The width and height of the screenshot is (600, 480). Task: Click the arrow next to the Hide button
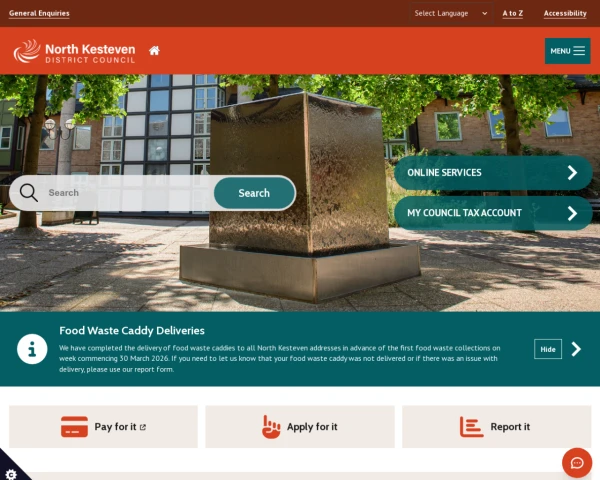point(576,349)
